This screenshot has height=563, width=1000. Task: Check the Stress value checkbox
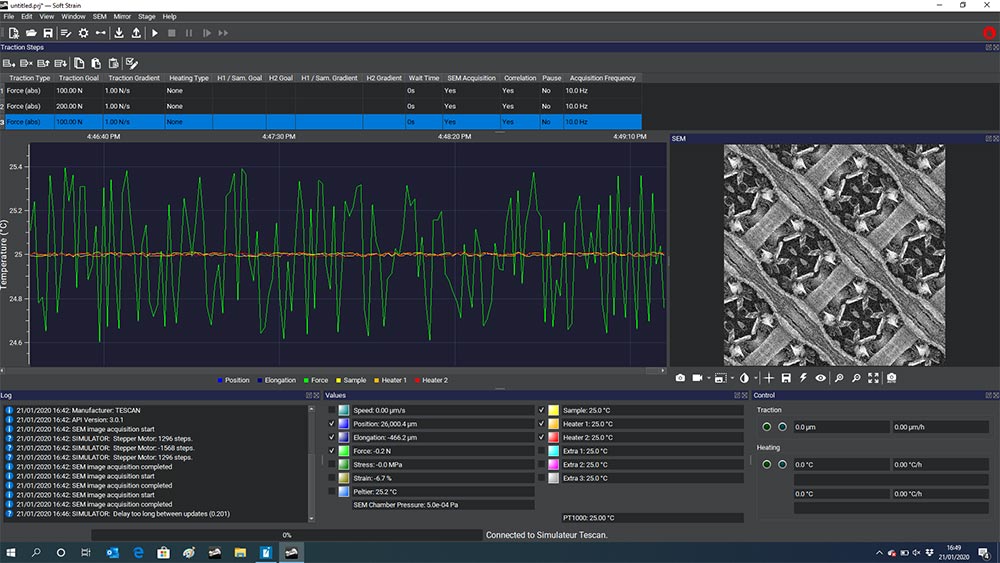pos(332,464)
